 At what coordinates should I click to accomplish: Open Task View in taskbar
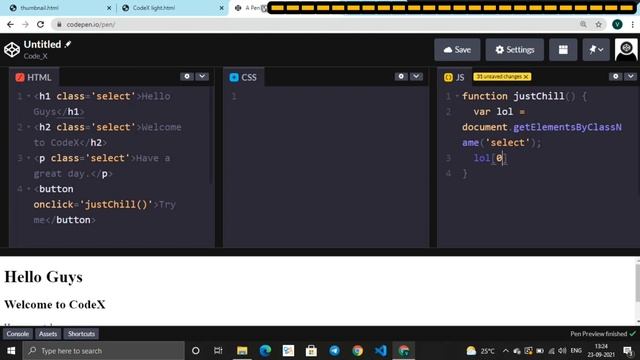(x=218, y=351)
